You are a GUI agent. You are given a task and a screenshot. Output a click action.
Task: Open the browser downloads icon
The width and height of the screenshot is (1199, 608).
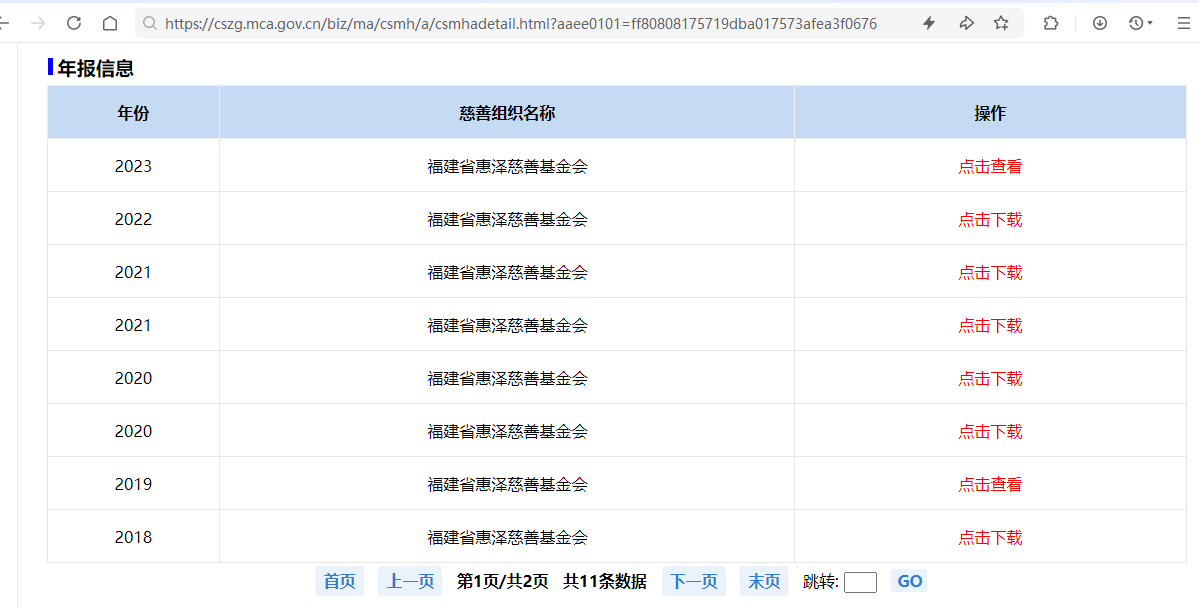[1100, 23]
